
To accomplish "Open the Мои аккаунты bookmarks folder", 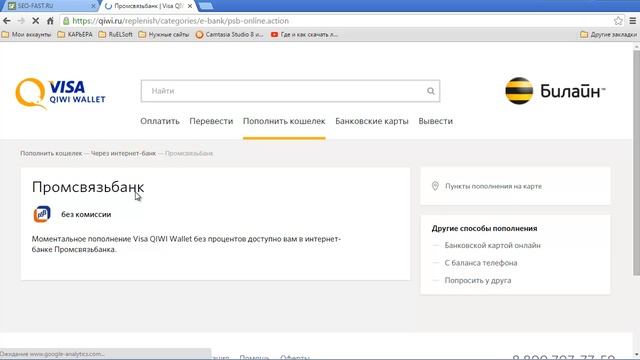I will click(27, 35).
